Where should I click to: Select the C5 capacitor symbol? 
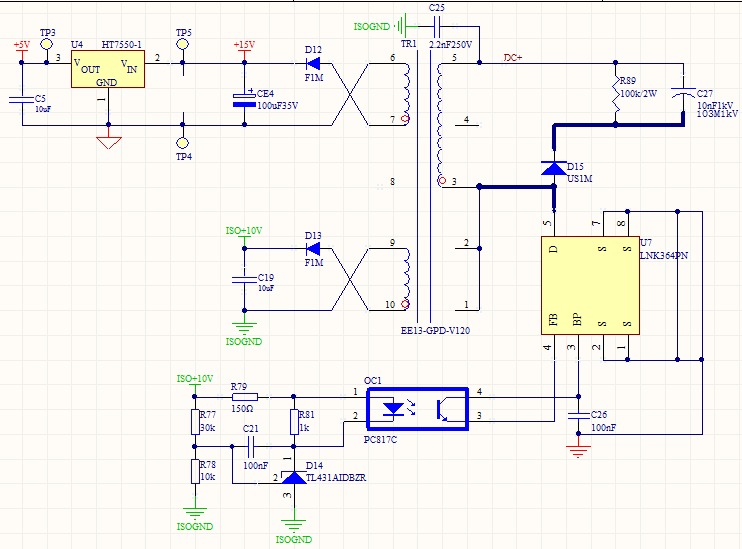[21, 100]
